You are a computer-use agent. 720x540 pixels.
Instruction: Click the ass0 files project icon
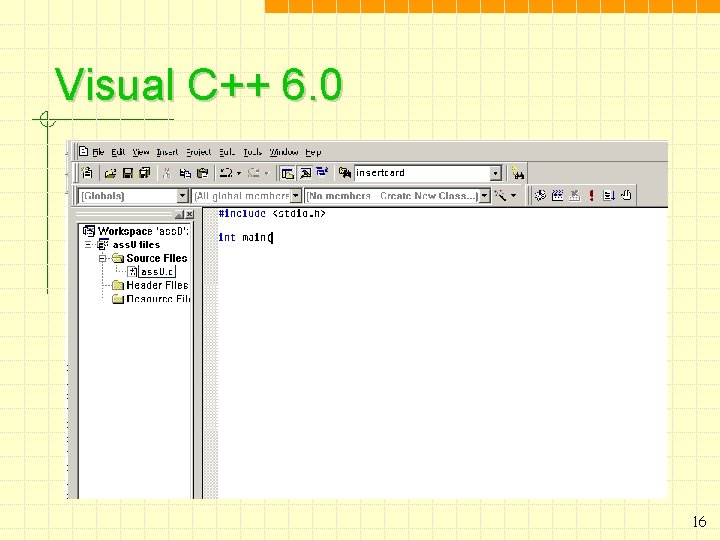coord(103,245)
